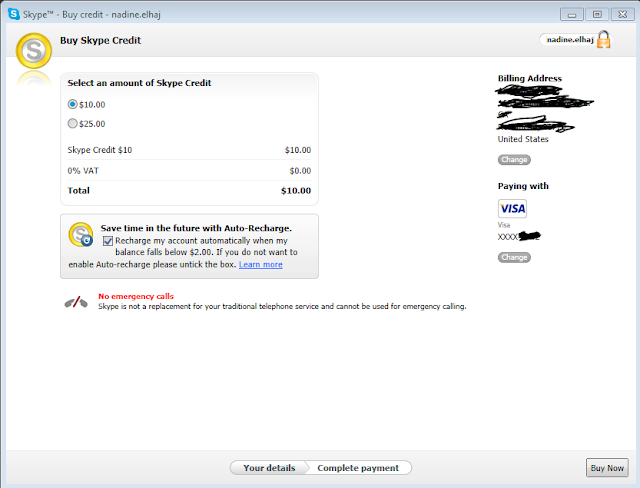This screenshot has height=488, width=640.
Task: Click the 'Buy Skype Credit' heading
Action: coord(100,40)
